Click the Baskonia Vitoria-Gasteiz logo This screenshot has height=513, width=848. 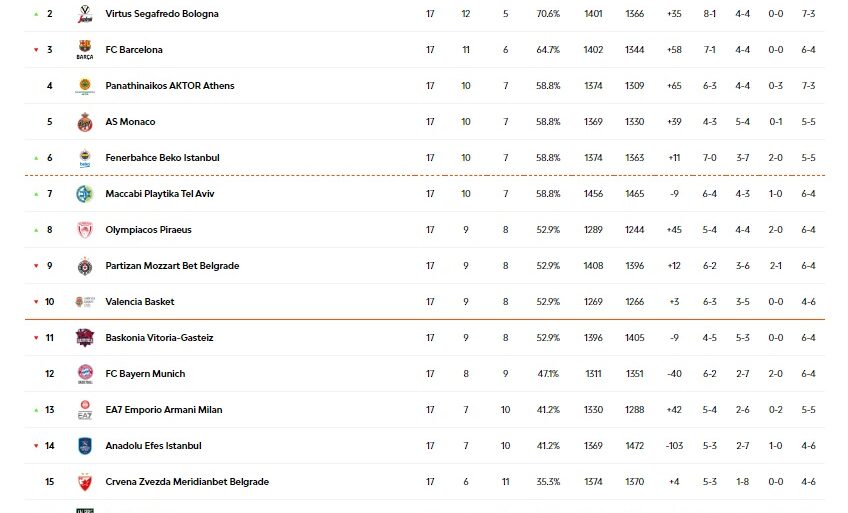pos(85,338)
